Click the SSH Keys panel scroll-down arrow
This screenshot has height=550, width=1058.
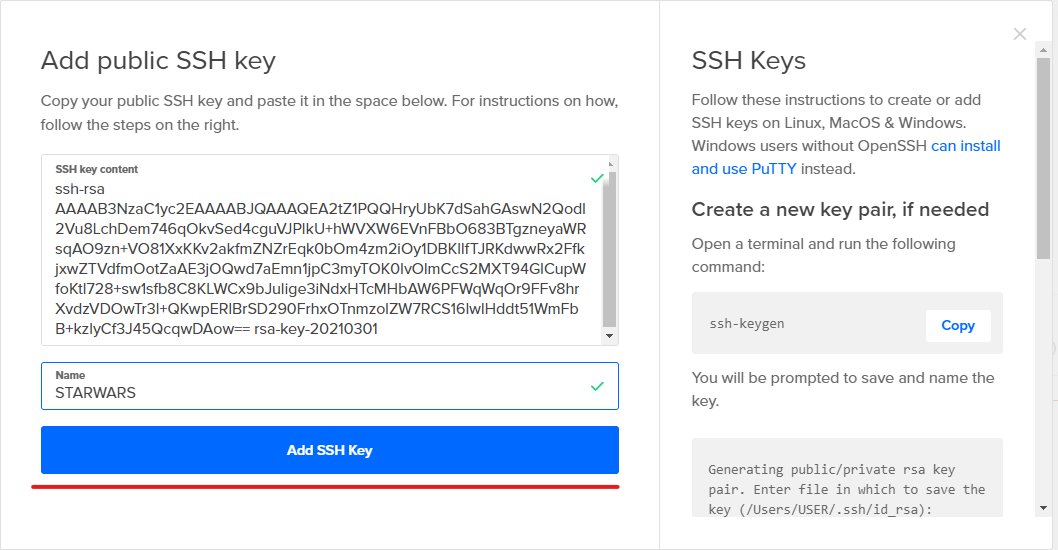[x=1043, y=508]
